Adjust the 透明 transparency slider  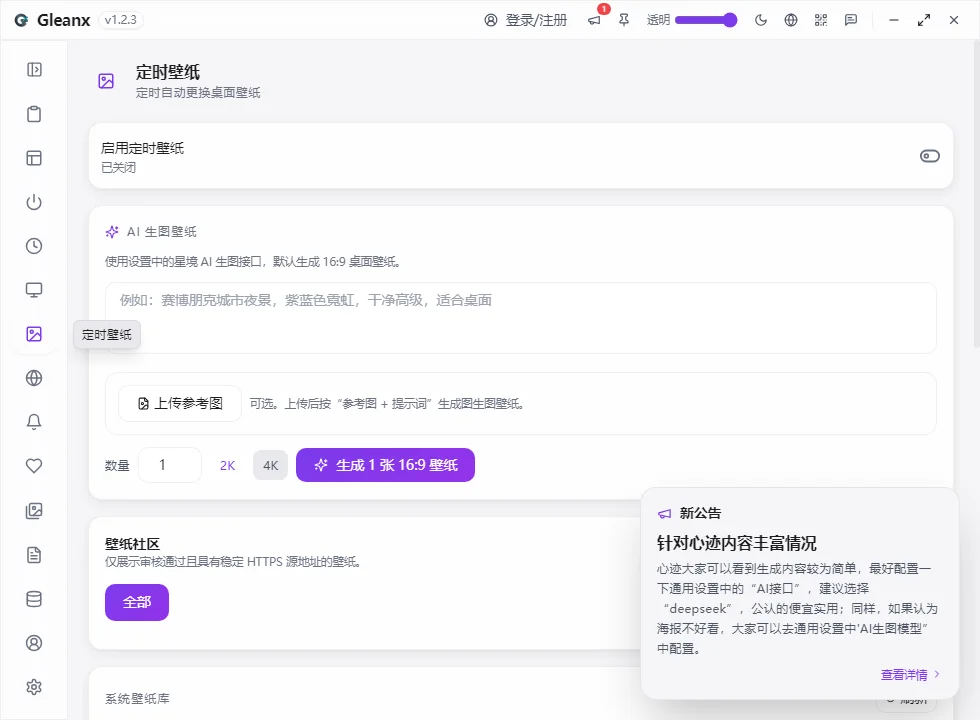click(x=706, y=20)
